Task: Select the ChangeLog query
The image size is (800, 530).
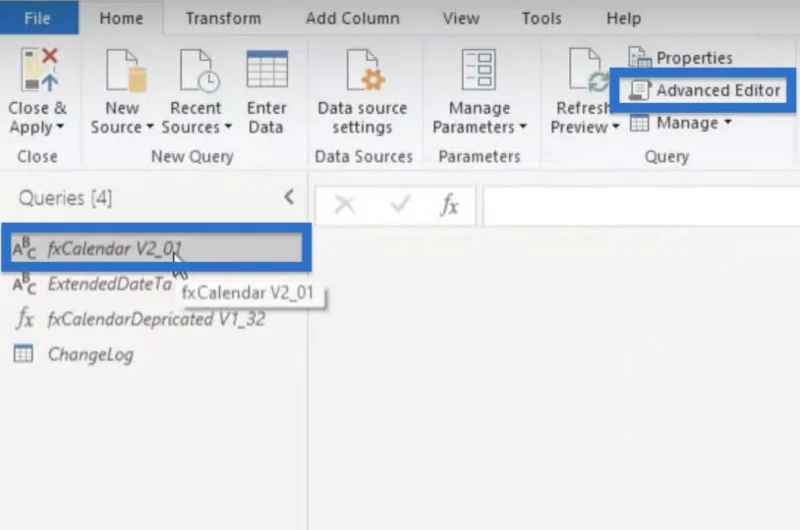Action: 90,354
